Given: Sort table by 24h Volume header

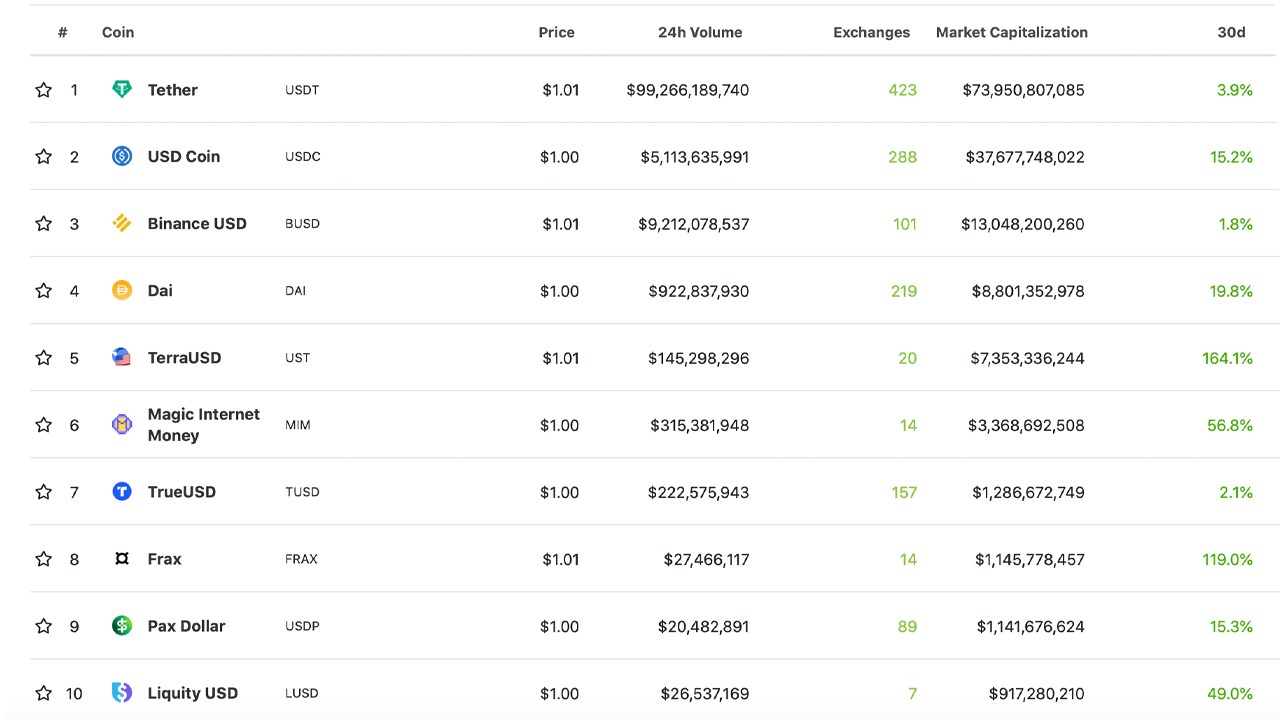Looking at the screenshot, I should tap(700, 32).
